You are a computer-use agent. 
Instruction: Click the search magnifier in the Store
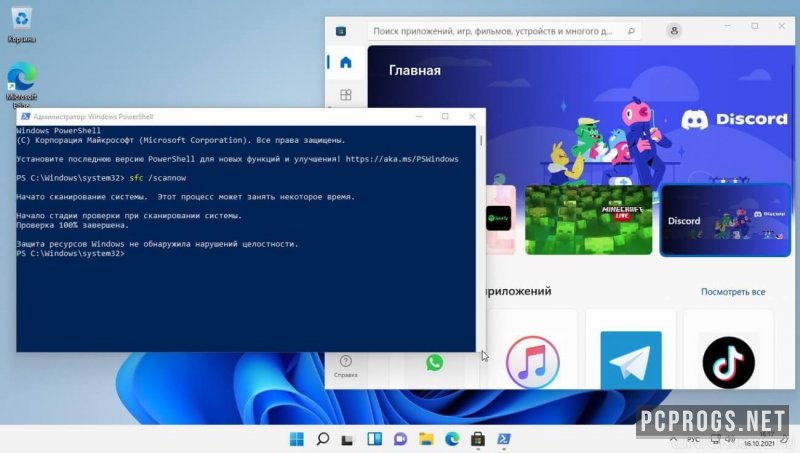(631, 31)
